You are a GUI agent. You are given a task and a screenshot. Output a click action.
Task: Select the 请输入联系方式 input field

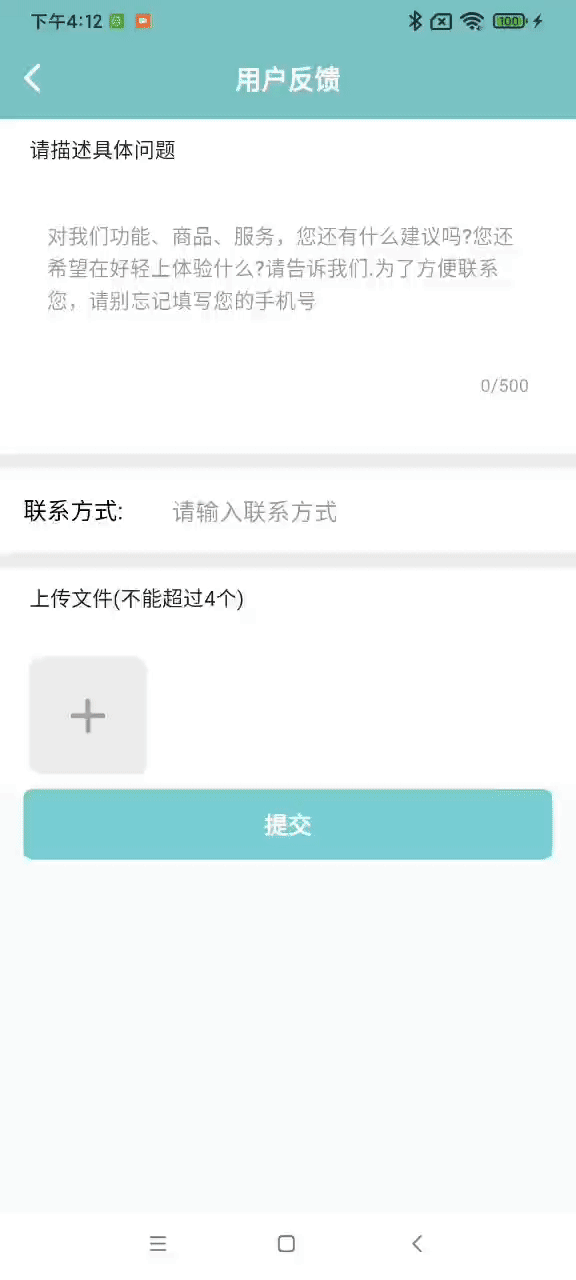click(x=255, y=511)
